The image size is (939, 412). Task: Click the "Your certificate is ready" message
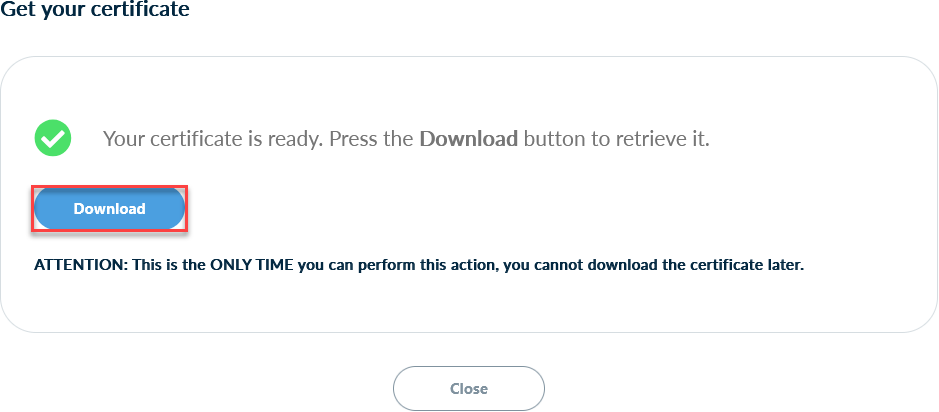tap(406, 139)
